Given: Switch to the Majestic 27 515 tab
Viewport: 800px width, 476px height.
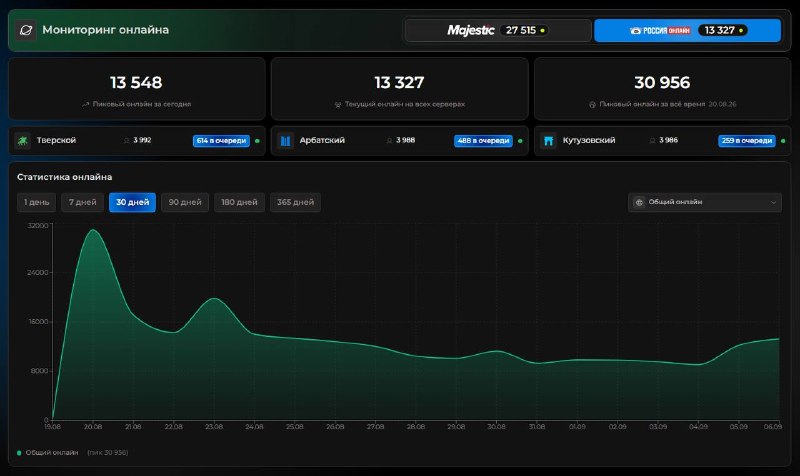Looking at the screenshot, I should tap(498, 30).
